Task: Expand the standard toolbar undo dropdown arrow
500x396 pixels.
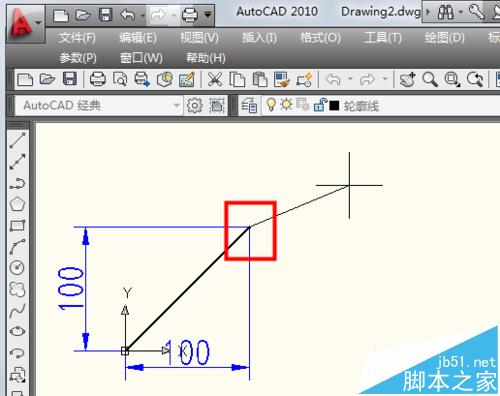Action: pyautogui.click(x=350, y=79)
